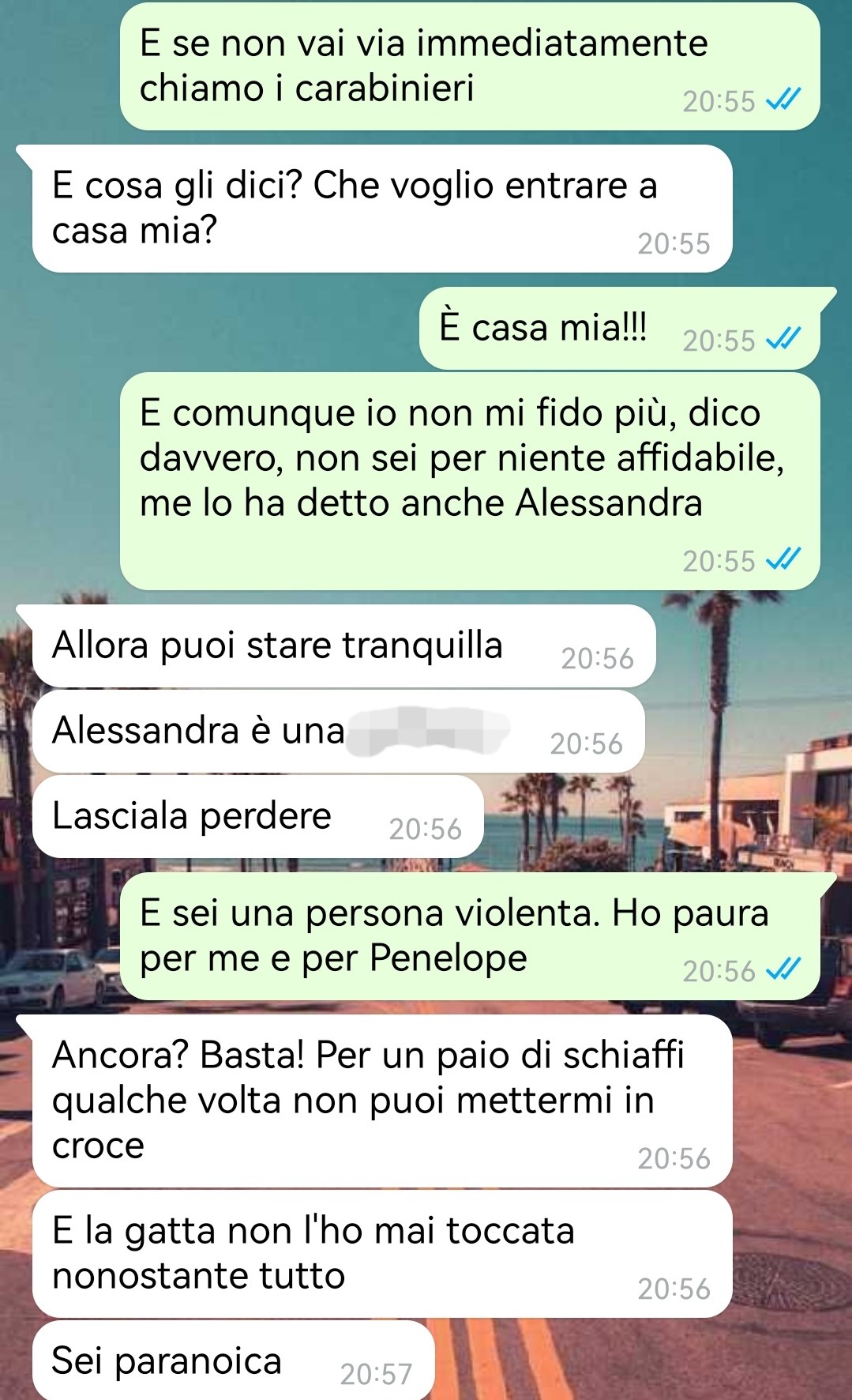Select message 'E se non vai via immediatamente'

[x=470, y=66]
